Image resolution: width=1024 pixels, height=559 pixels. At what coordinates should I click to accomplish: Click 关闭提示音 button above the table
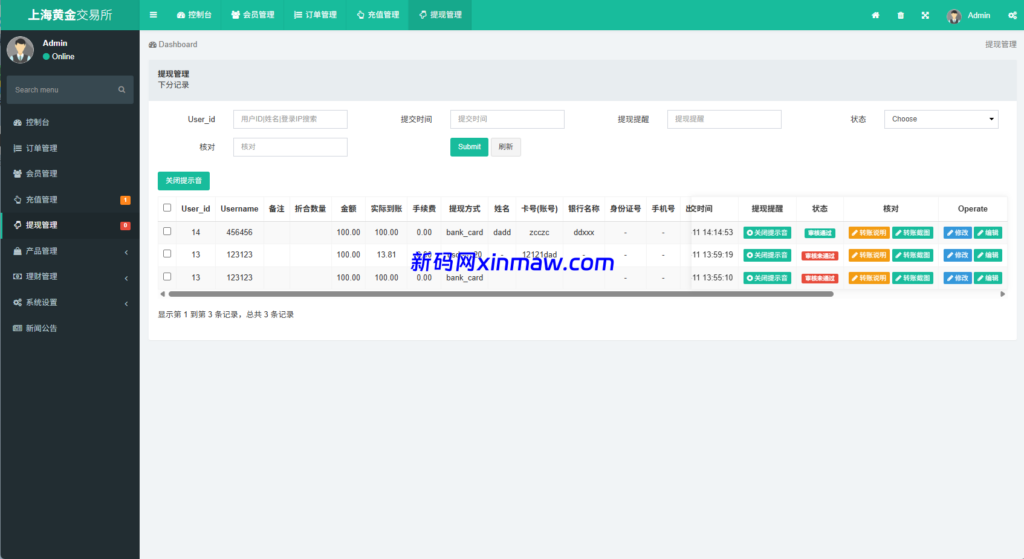click(x=184, y=181)
